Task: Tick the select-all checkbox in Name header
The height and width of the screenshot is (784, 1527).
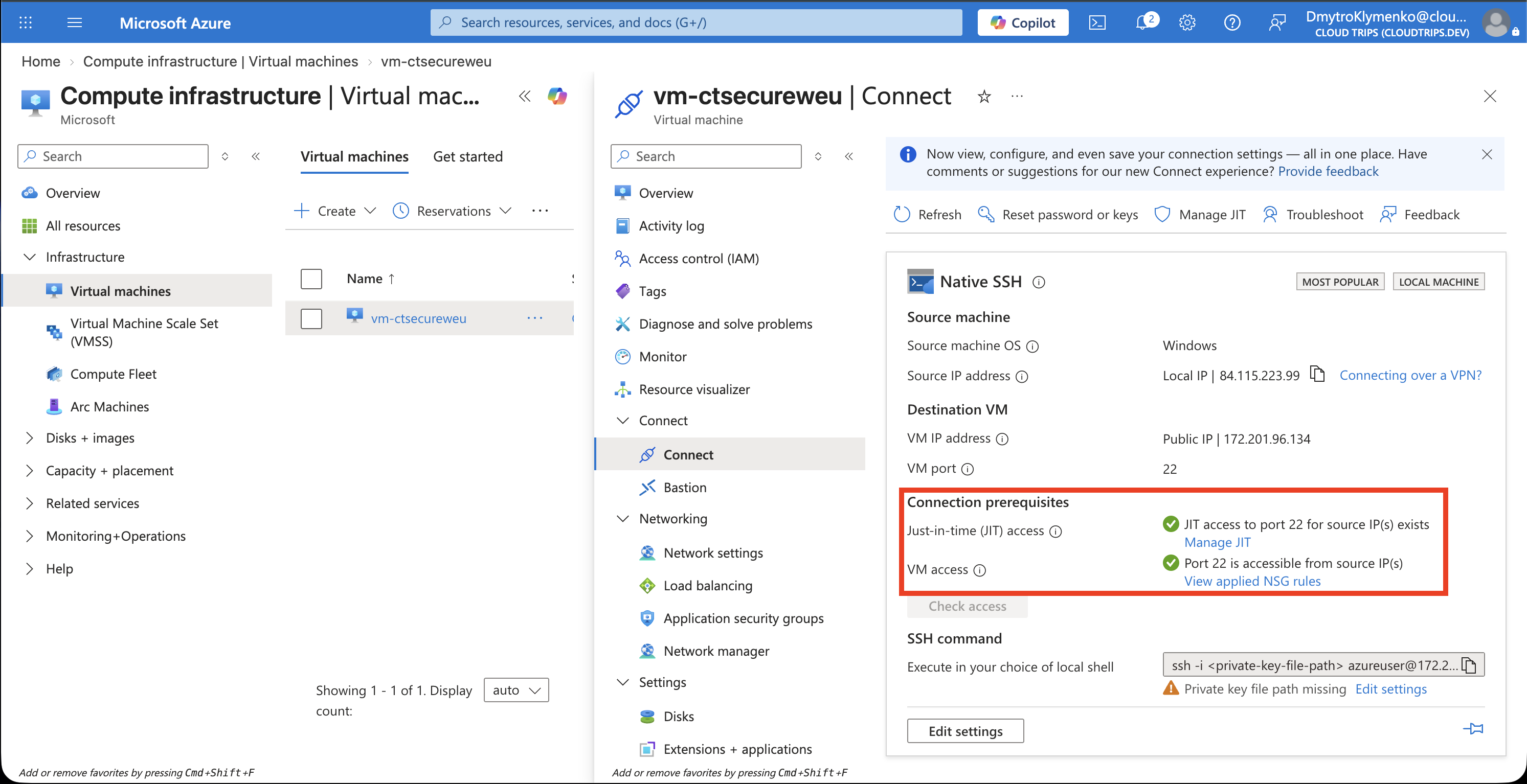Action: pos(311,279)
